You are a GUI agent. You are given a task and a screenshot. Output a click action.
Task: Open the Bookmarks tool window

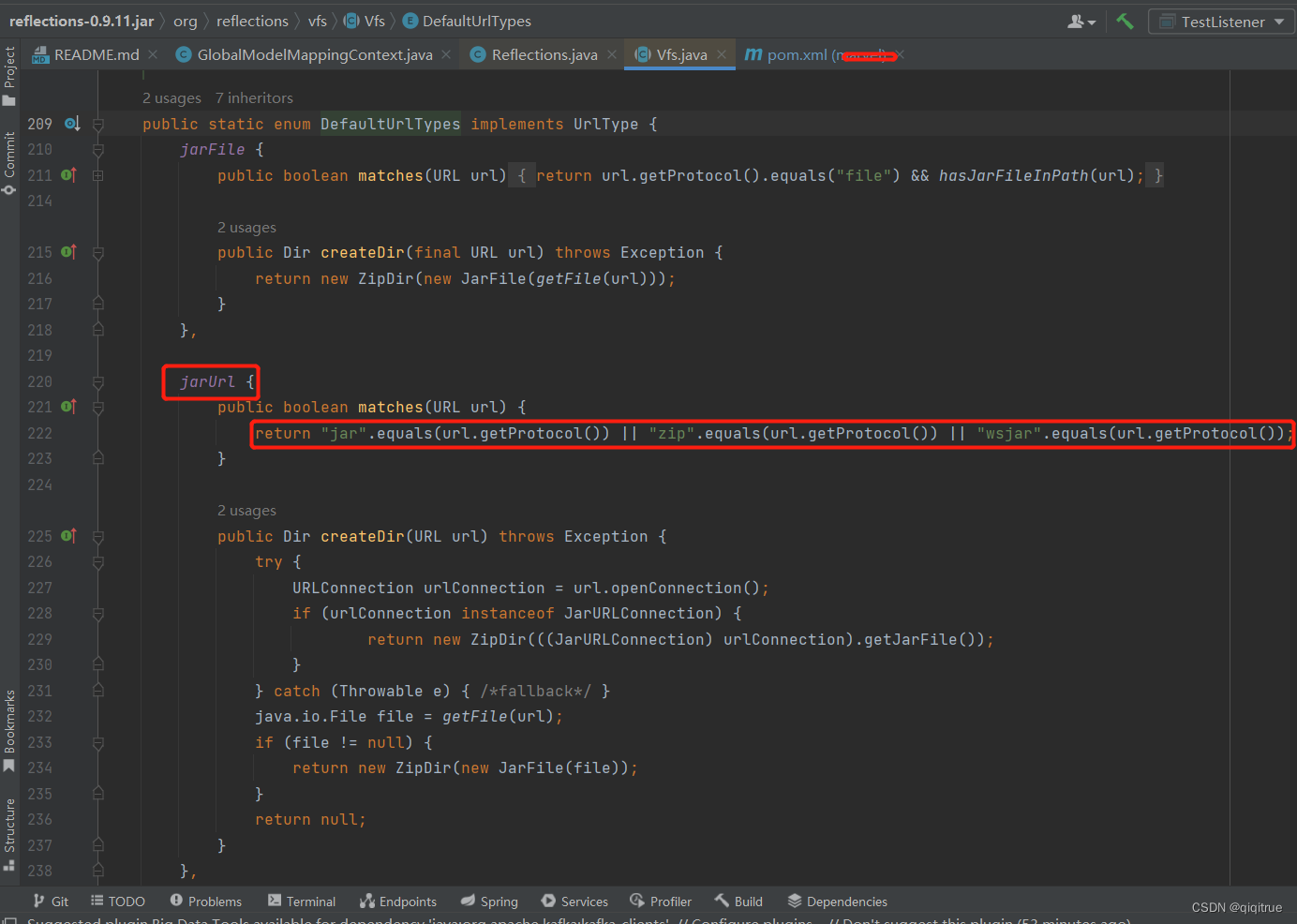9,731
